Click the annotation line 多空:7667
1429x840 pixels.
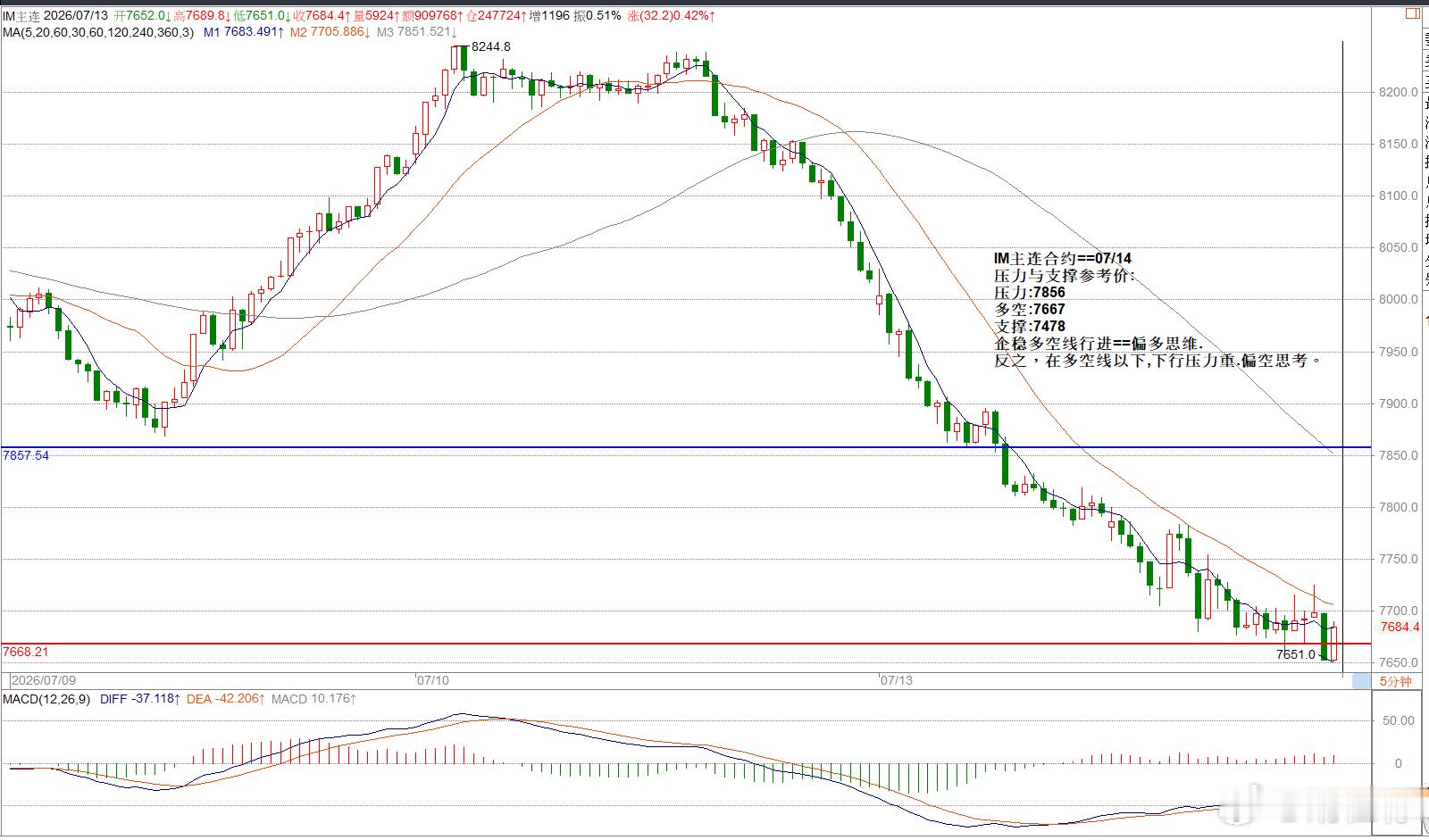1030,310
